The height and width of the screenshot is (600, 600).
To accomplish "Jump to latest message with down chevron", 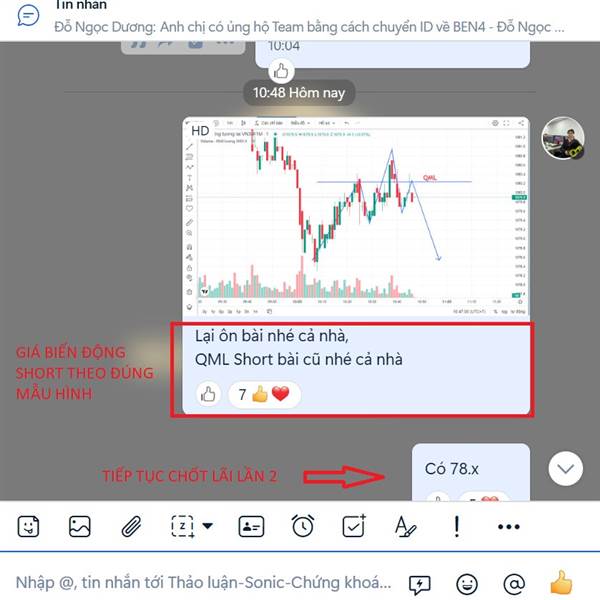I will [x=566, y=468].
